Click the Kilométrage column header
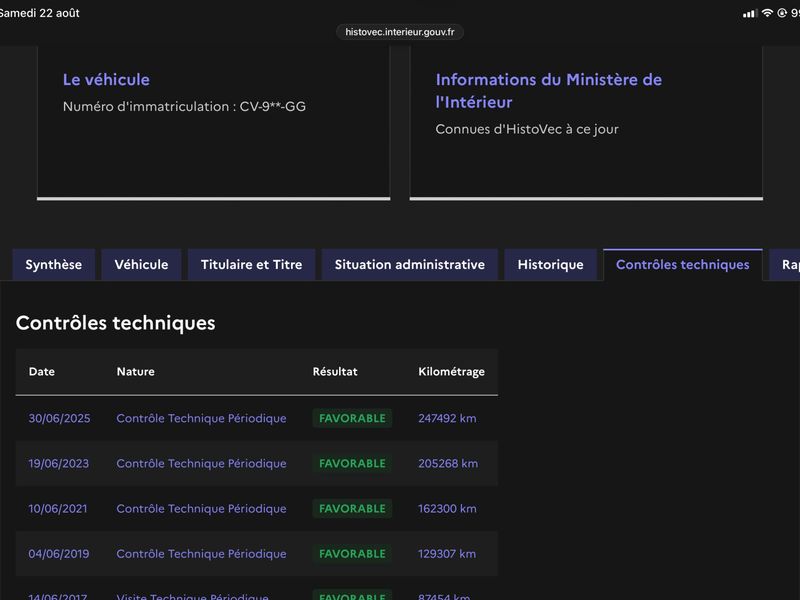Screen dimensions: 800x600 [452, 372]
